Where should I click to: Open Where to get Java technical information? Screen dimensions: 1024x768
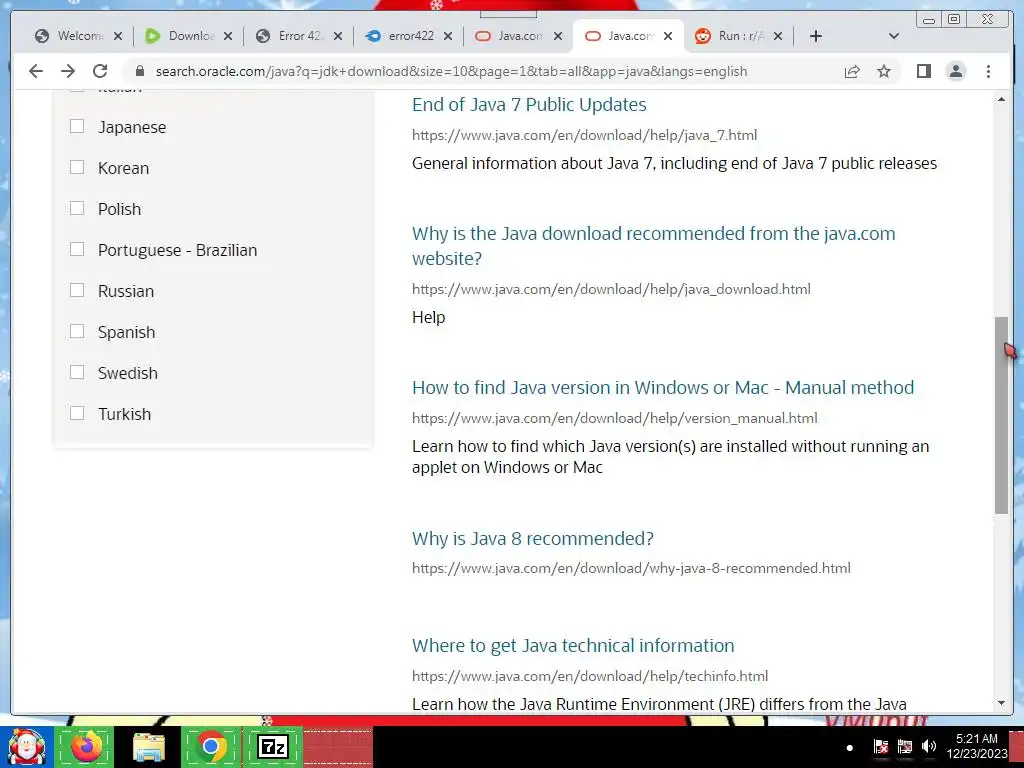coord(573,645)
